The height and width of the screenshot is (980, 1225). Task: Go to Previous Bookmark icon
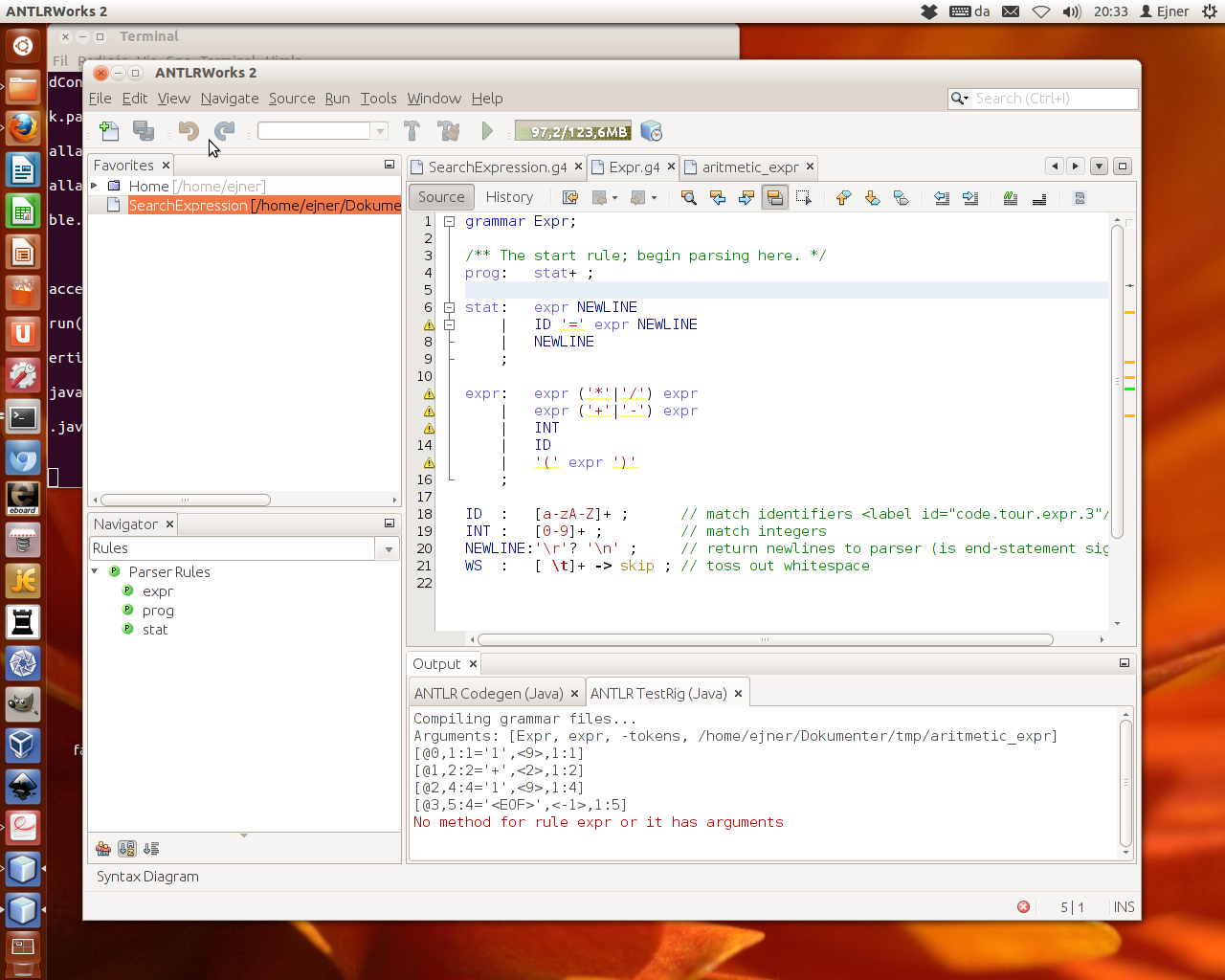click(843, 198)
